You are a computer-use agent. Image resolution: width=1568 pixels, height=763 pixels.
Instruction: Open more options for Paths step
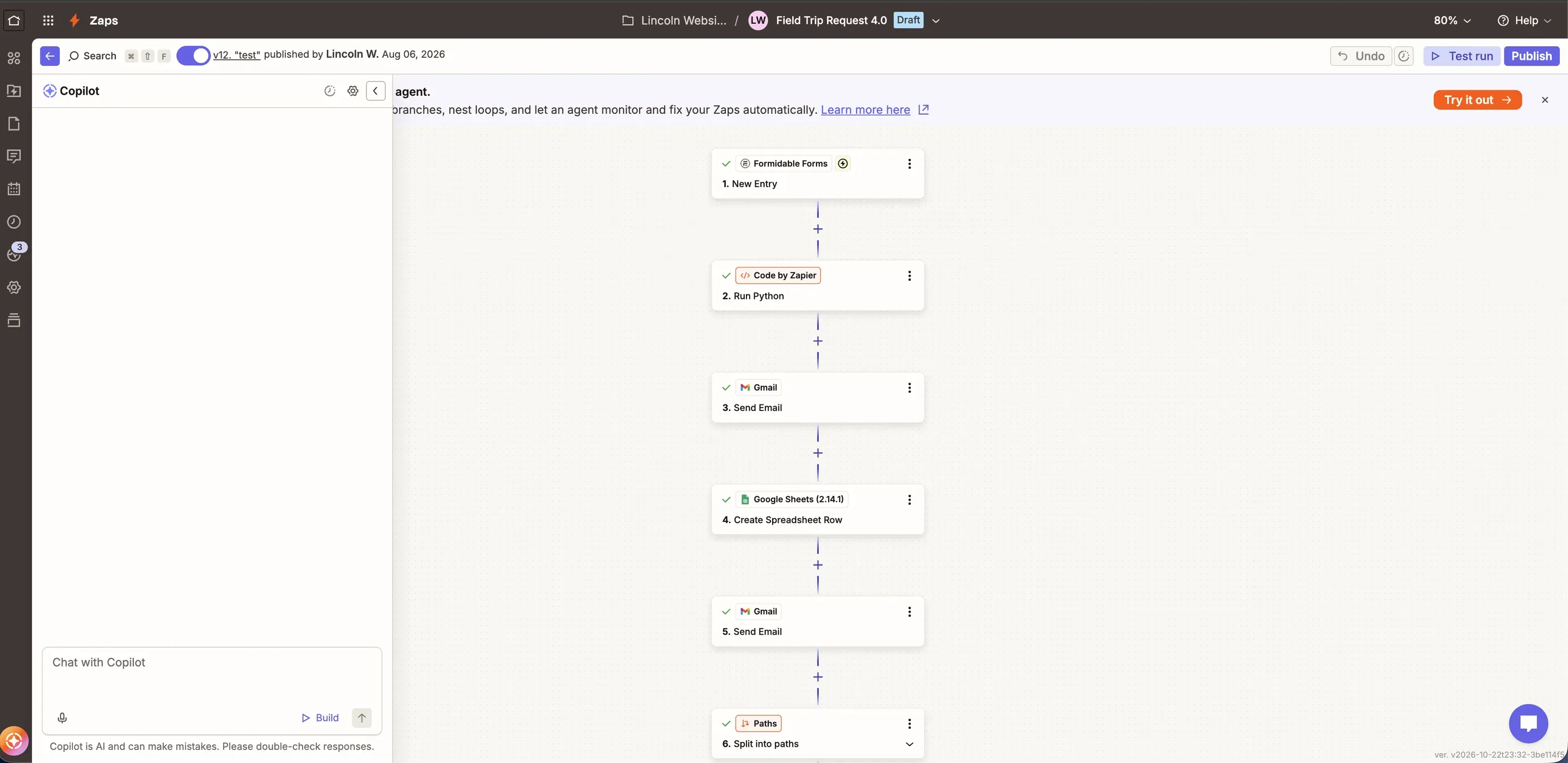(909, 723)
